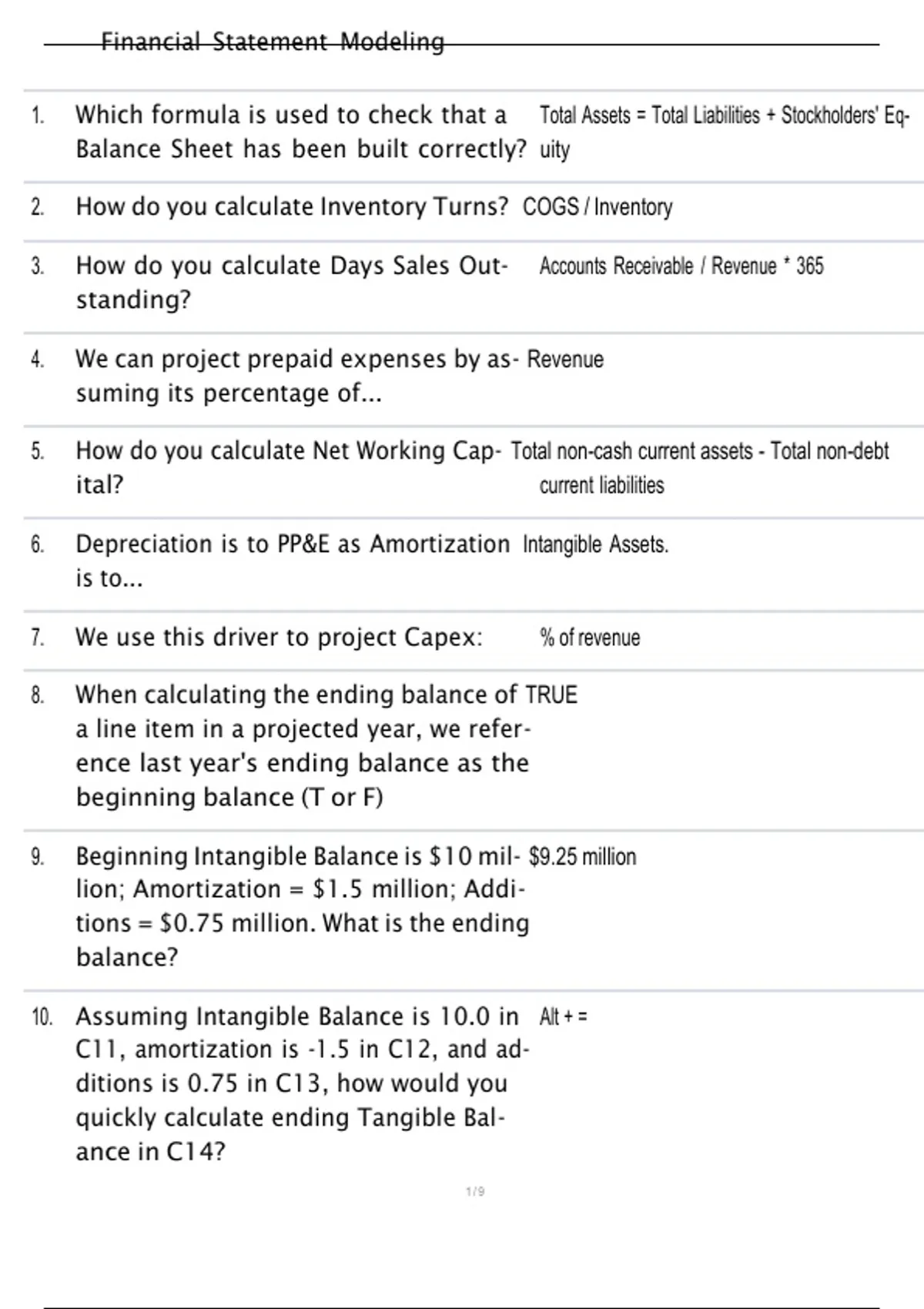
Task: Click the Depreciation and Amortization analogy question
Action: (292, 561)
